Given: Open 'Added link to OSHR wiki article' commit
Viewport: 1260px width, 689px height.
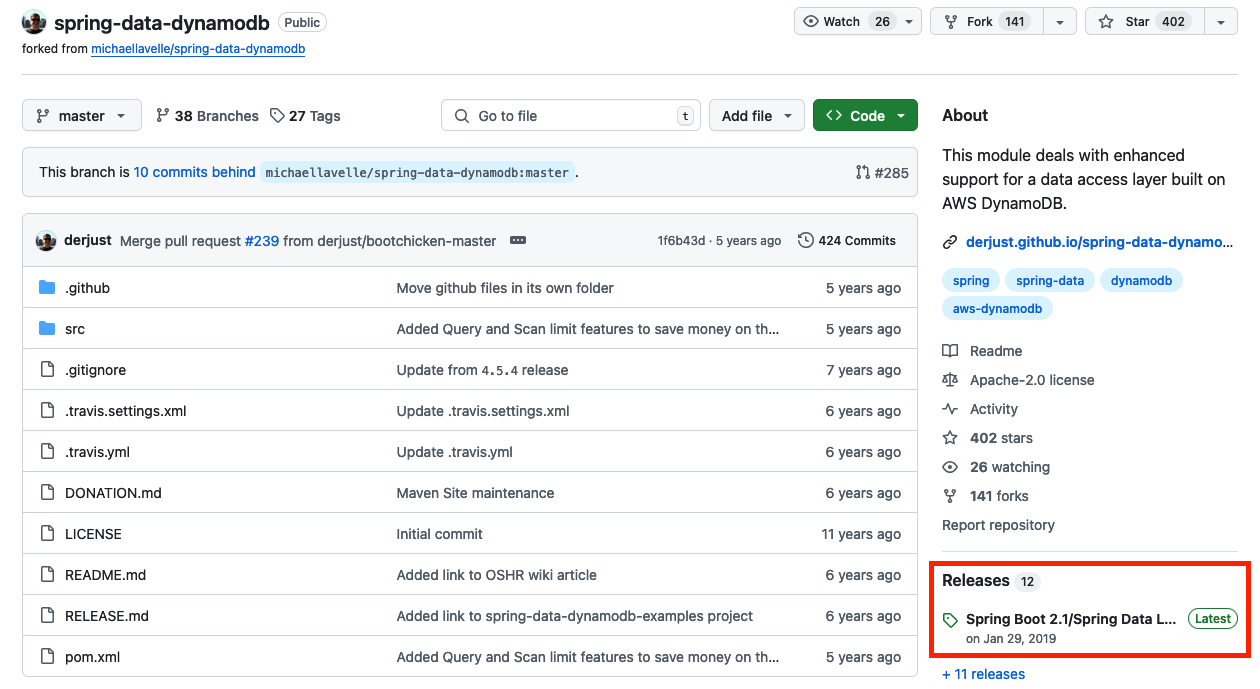Looking at the screenshot, I should point(497,575).
